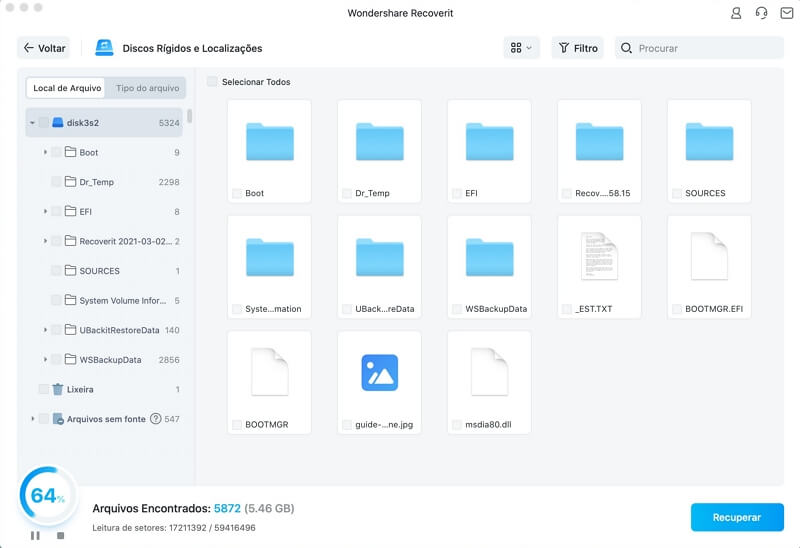Click the Dr_Temp folder thumbnail
Viewport: 800px width, 548px height.
pos(380,142)
